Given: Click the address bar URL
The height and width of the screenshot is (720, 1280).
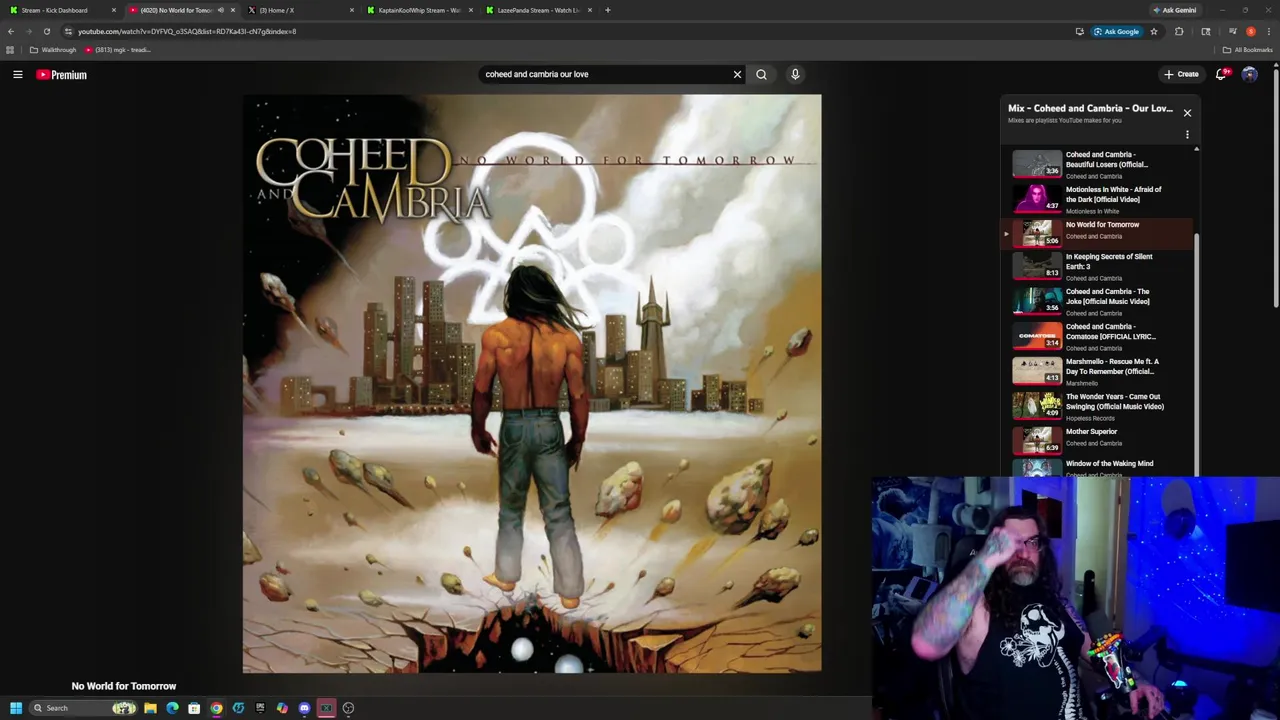Looking at the screenshot, I should [187, 31].
